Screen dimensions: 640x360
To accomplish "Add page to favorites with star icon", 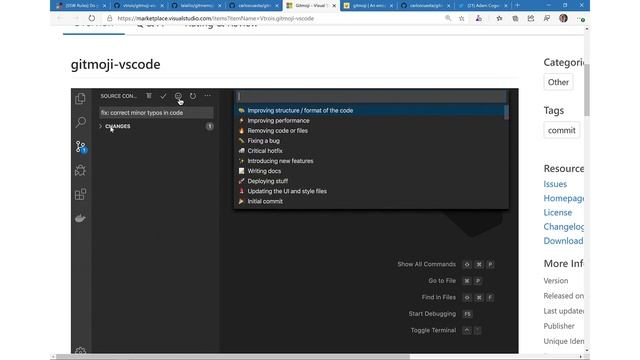I will [462, 18].
